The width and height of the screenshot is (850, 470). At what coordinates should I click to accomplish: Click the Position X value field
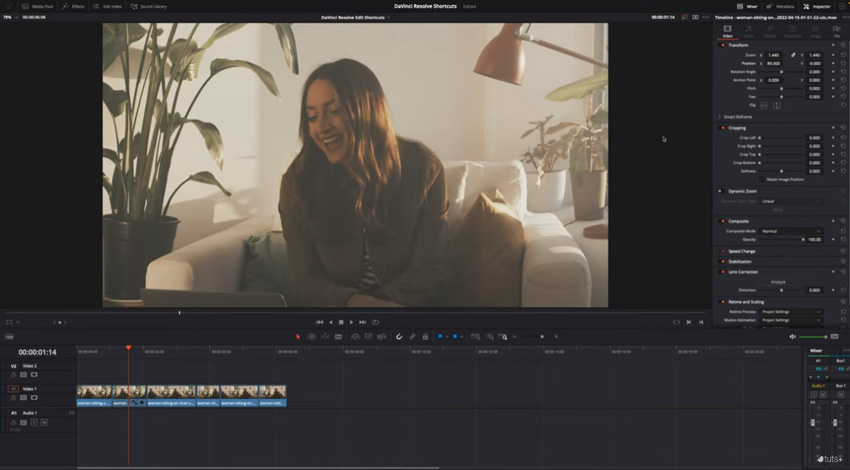click(774, 63)
